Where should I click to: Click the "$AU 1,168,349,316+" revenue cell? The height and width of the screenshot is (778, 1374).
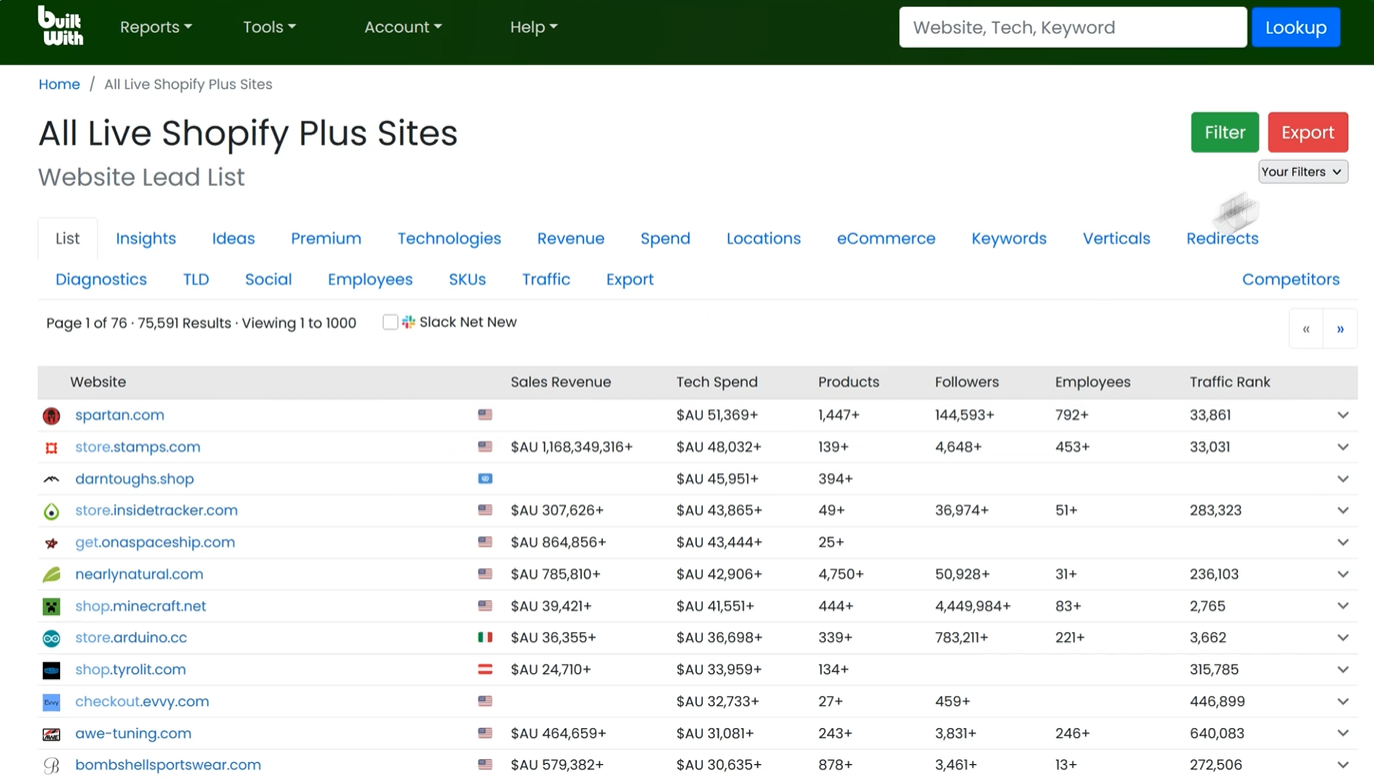[572, 447]
